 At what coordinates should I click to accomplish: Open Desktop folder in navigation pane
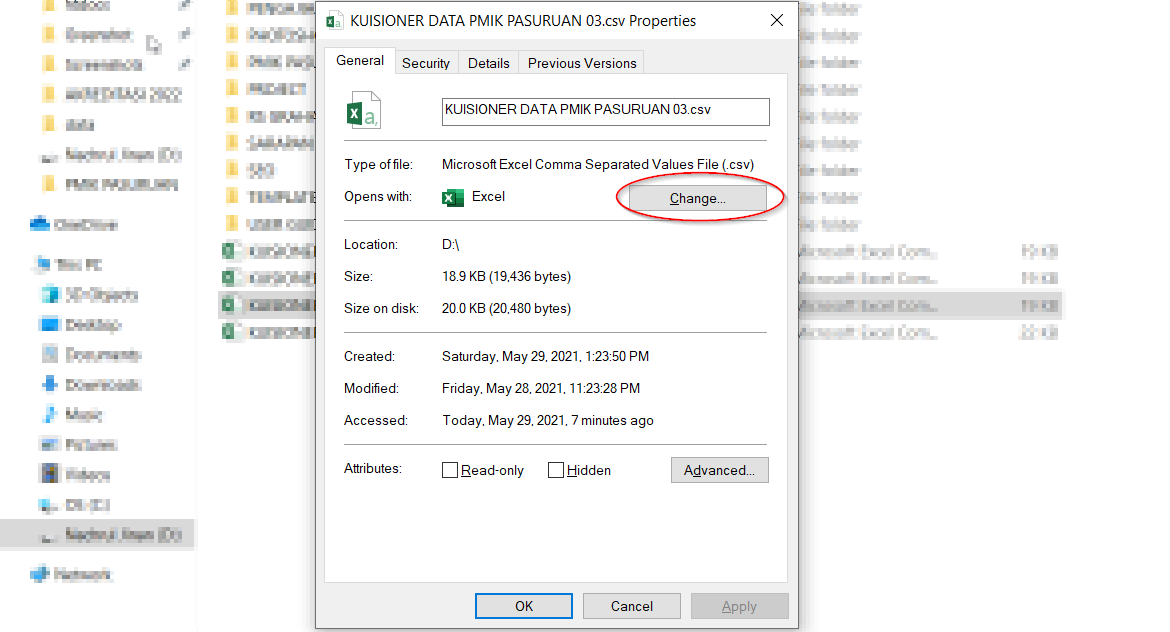[93, 325]
